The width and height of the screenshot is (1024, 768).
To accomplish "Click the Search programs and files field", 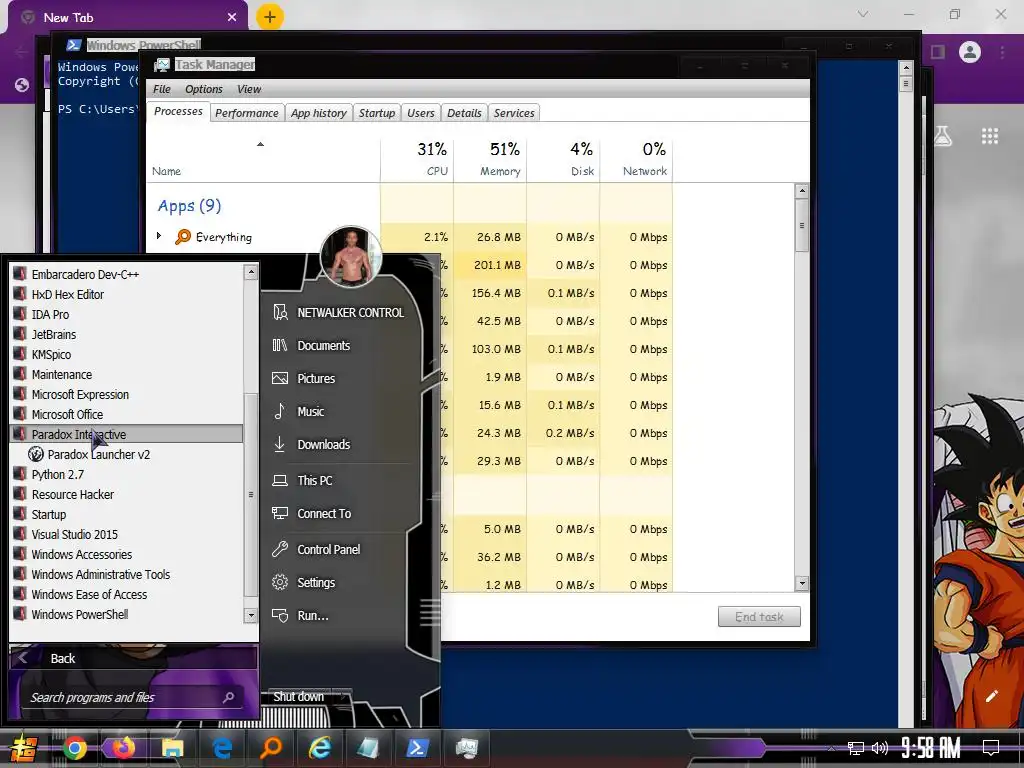I will 131,697.
